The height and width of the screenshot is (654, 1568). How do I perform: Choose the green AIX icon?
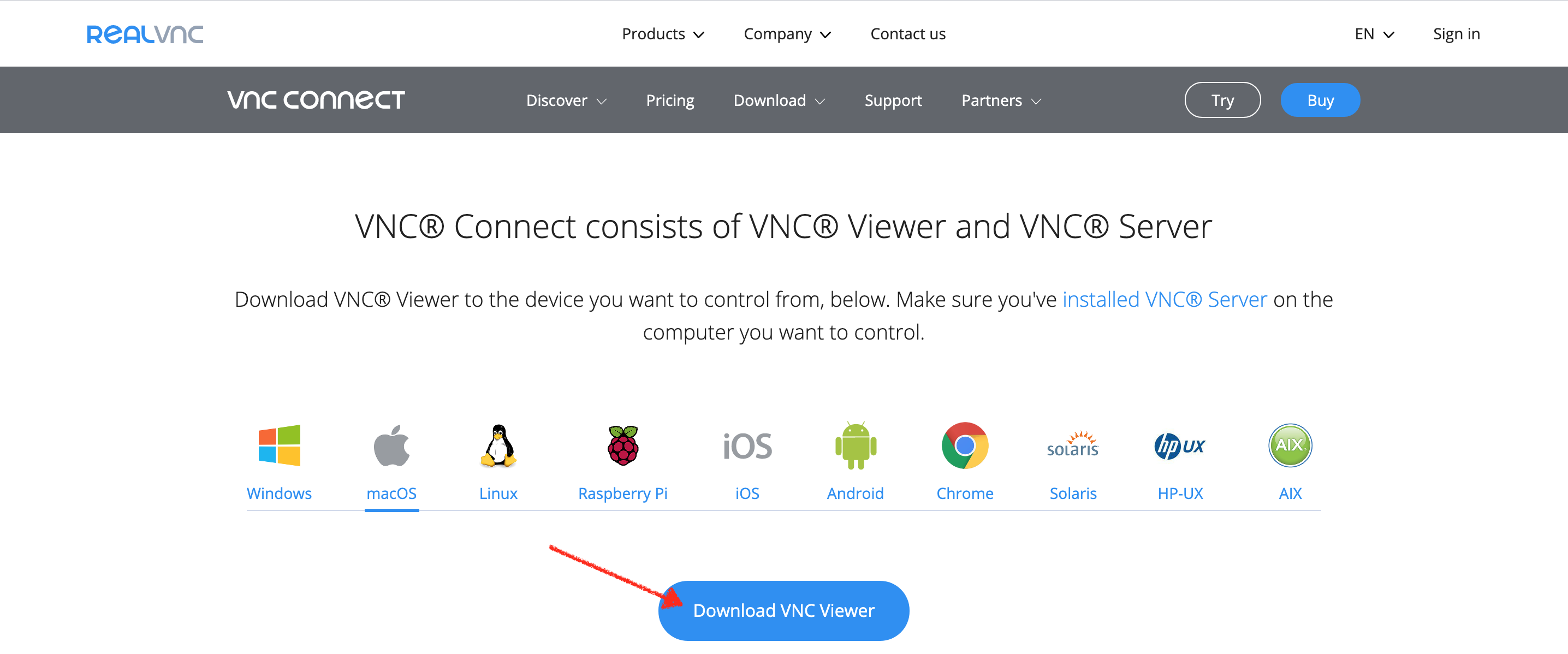pyautogui.click(x=1290, y=445)
